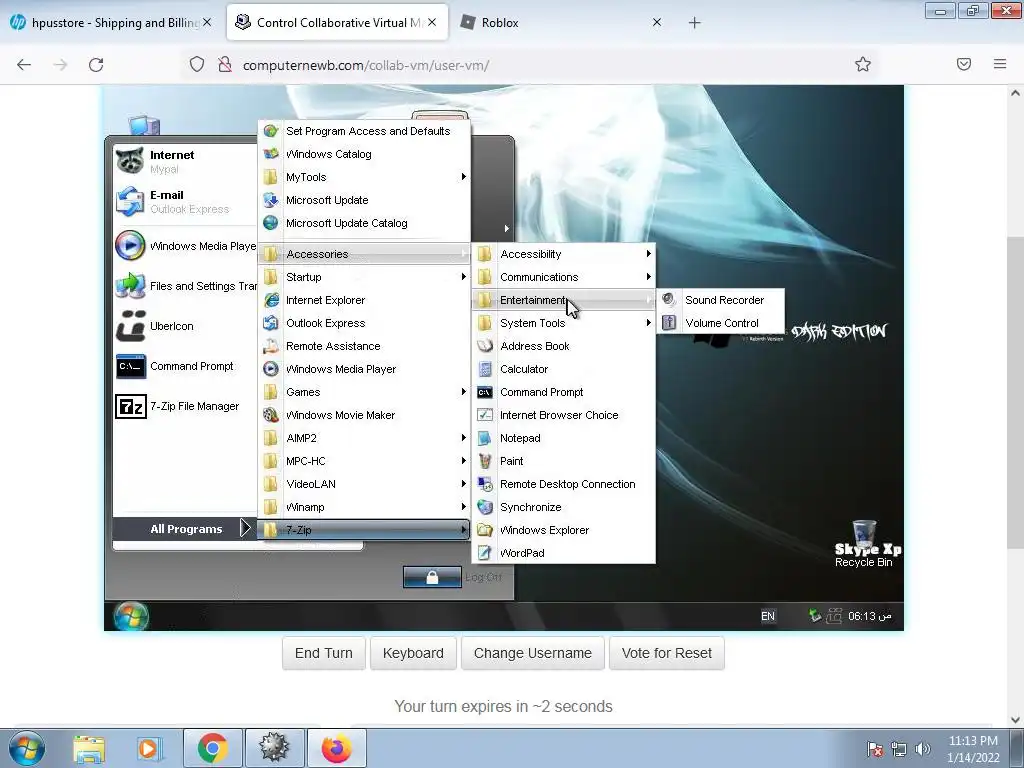Expand the Communications submenu
This screenshot has height=768, width=1024.
click(x=563, y=277)
